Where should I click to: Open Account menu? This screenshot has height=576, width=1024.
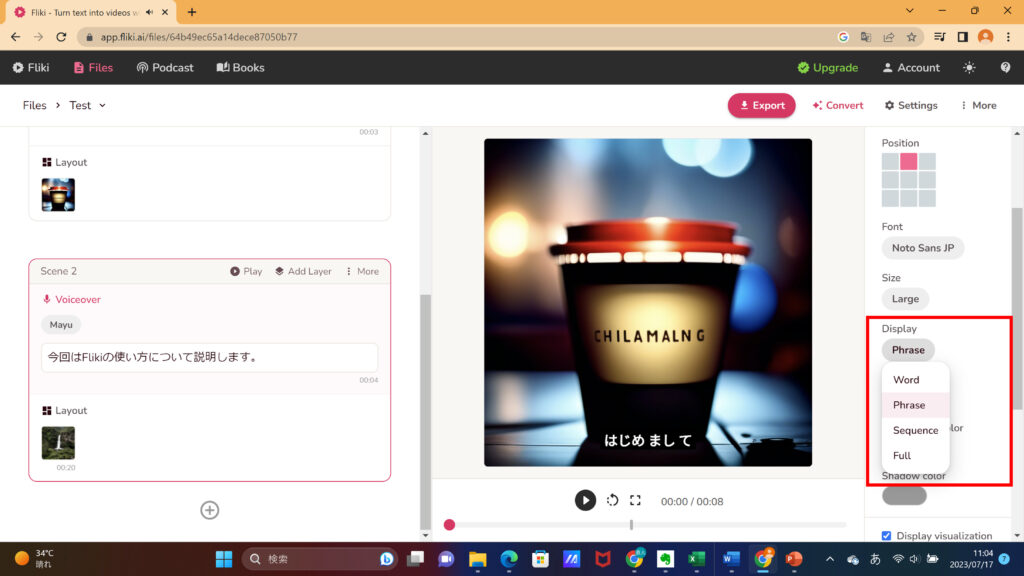(x=911, y=67)
